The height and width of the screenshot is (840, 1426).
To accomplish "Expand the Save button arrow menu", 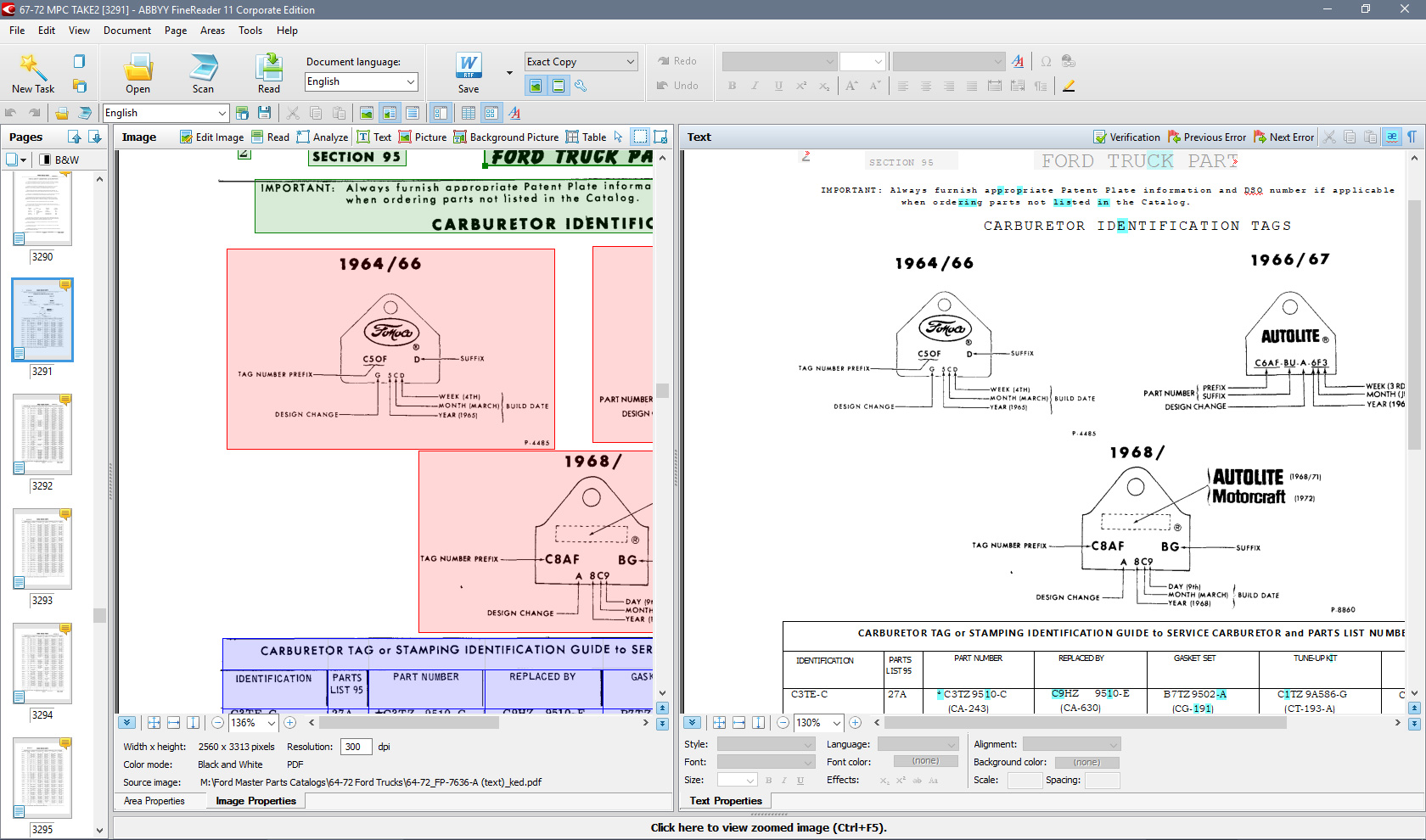I will click(x=509, y=73).
